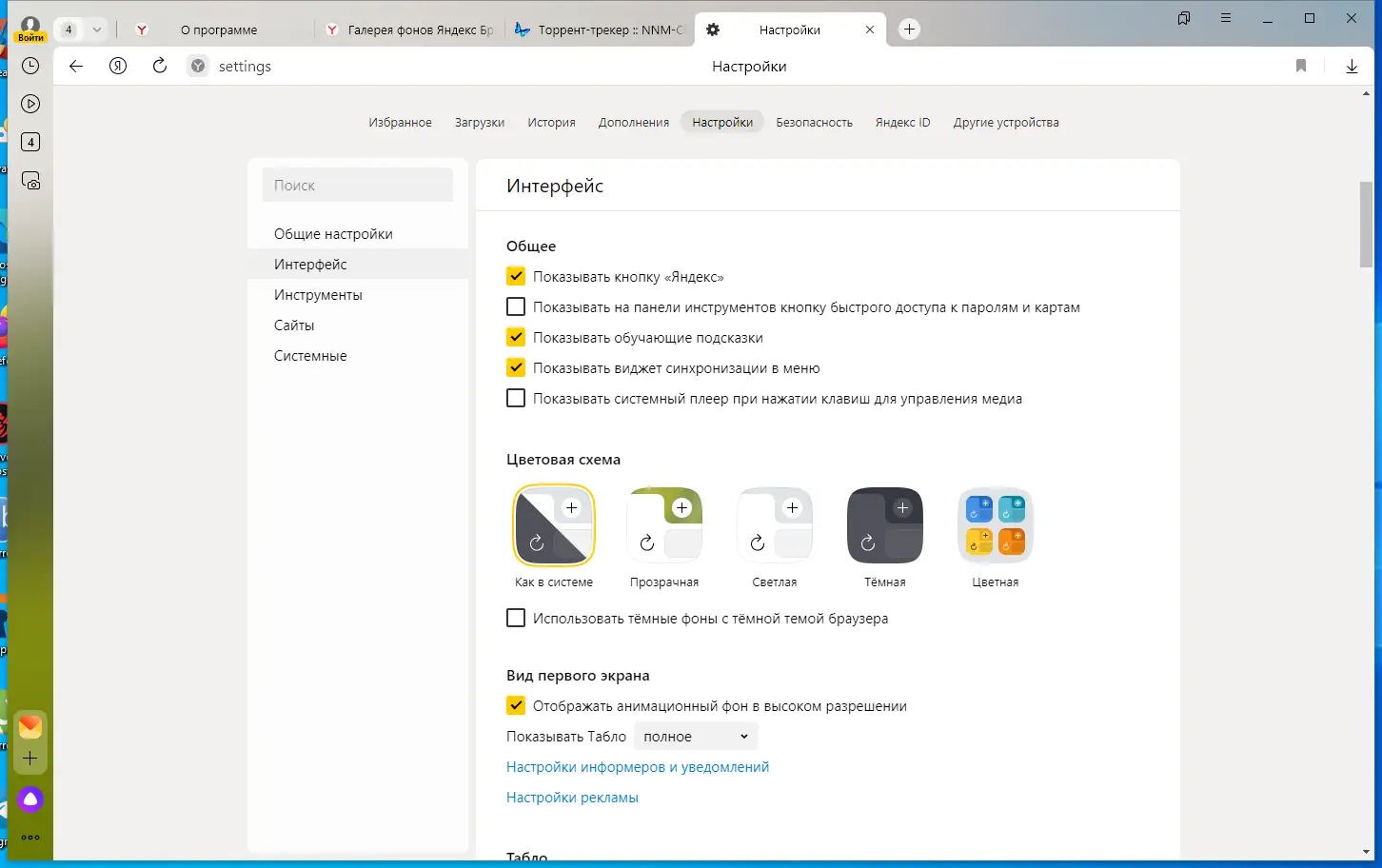Screen dimensions: 1382x868
Task: Click the scrollbar up arrow
Action: coord(1367,93)
